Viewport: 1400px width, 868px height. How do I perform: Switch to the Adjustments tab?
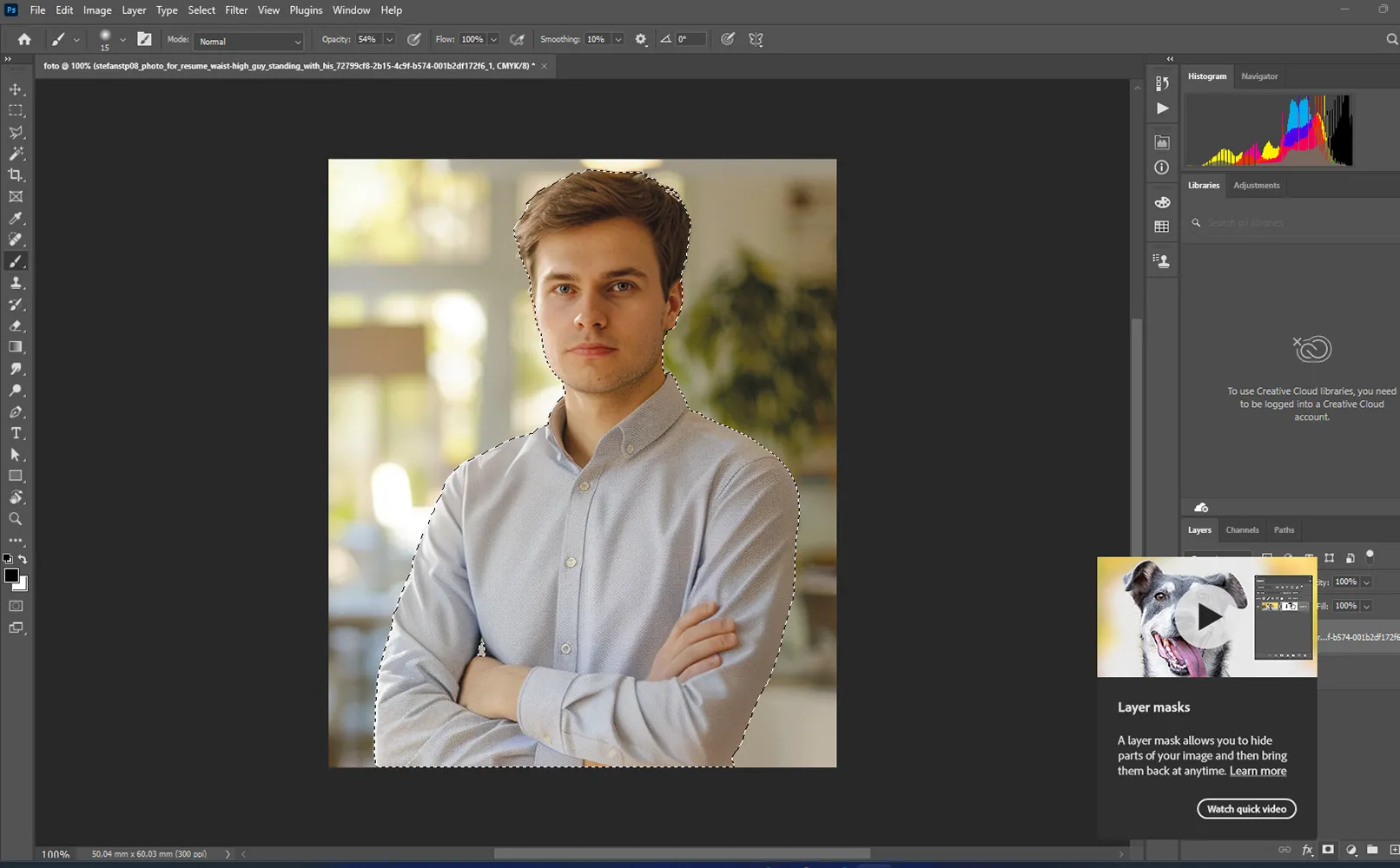[x=1257, y=185]
